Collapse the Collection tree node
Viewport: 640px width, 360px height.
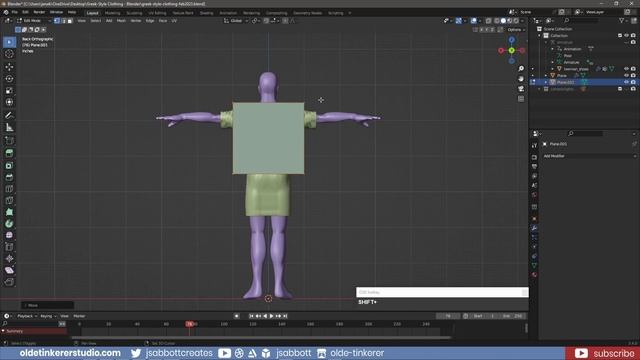coord(540,36)
